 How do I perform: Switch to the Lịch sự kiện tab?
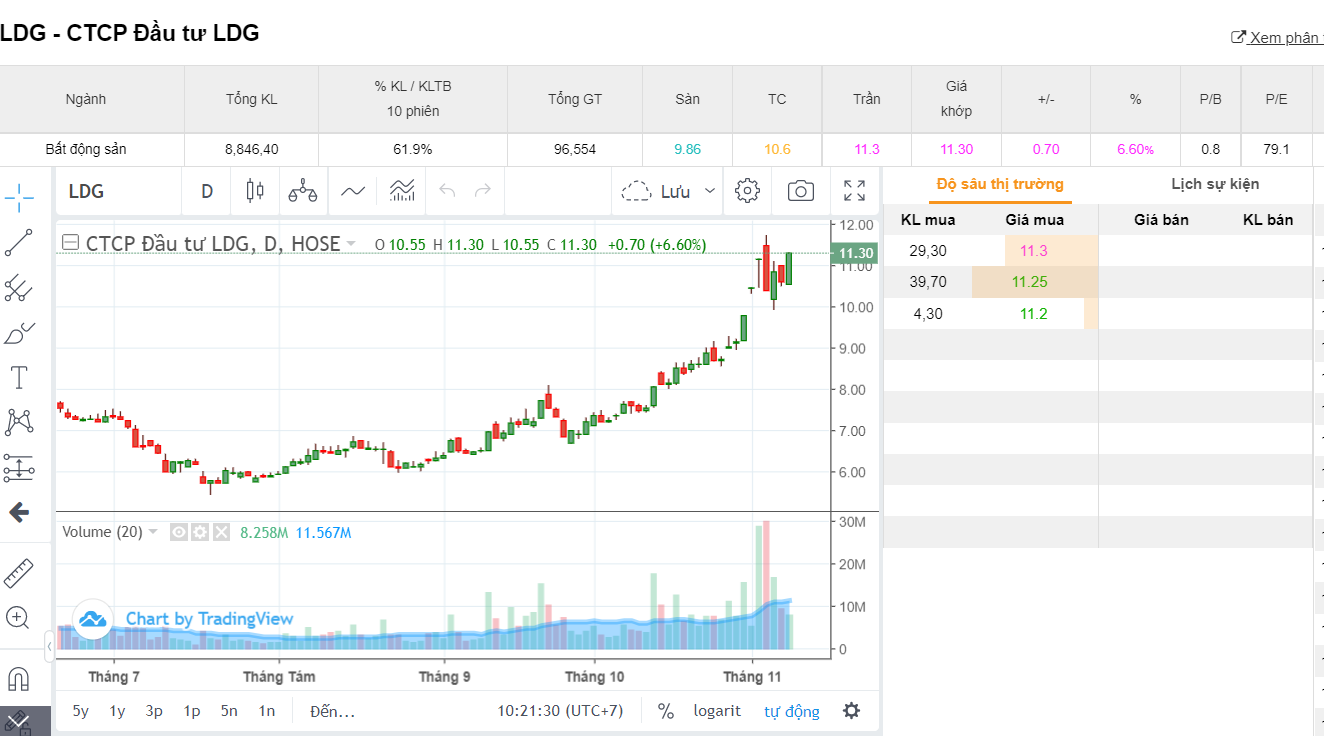pos(1215,184)
